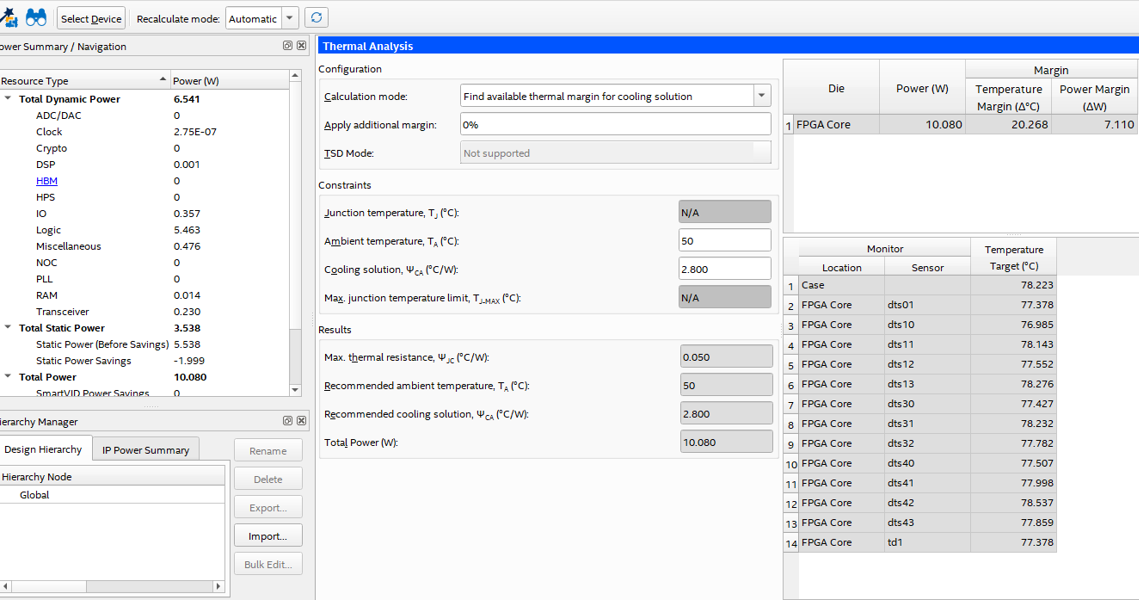Screen dimensions: 1139x600
Task: Sort by Resource Type column arrow
Action: (163, 80)
